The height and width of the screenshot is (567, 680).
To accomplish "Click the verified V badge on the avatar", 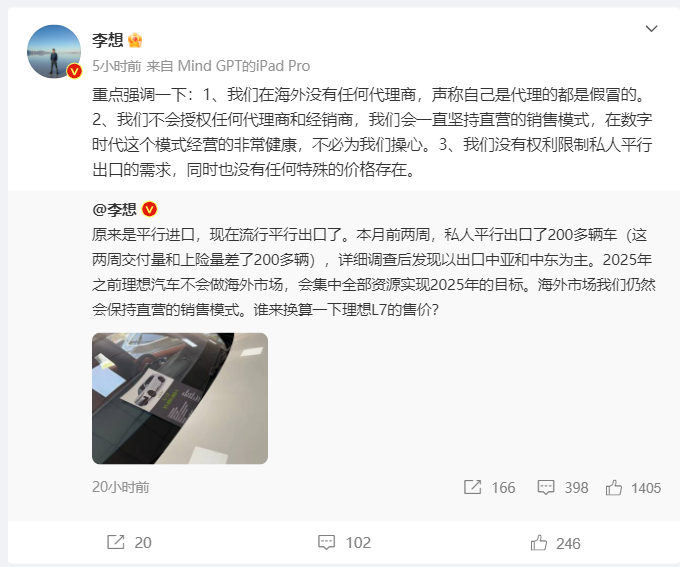I will 74,71.
